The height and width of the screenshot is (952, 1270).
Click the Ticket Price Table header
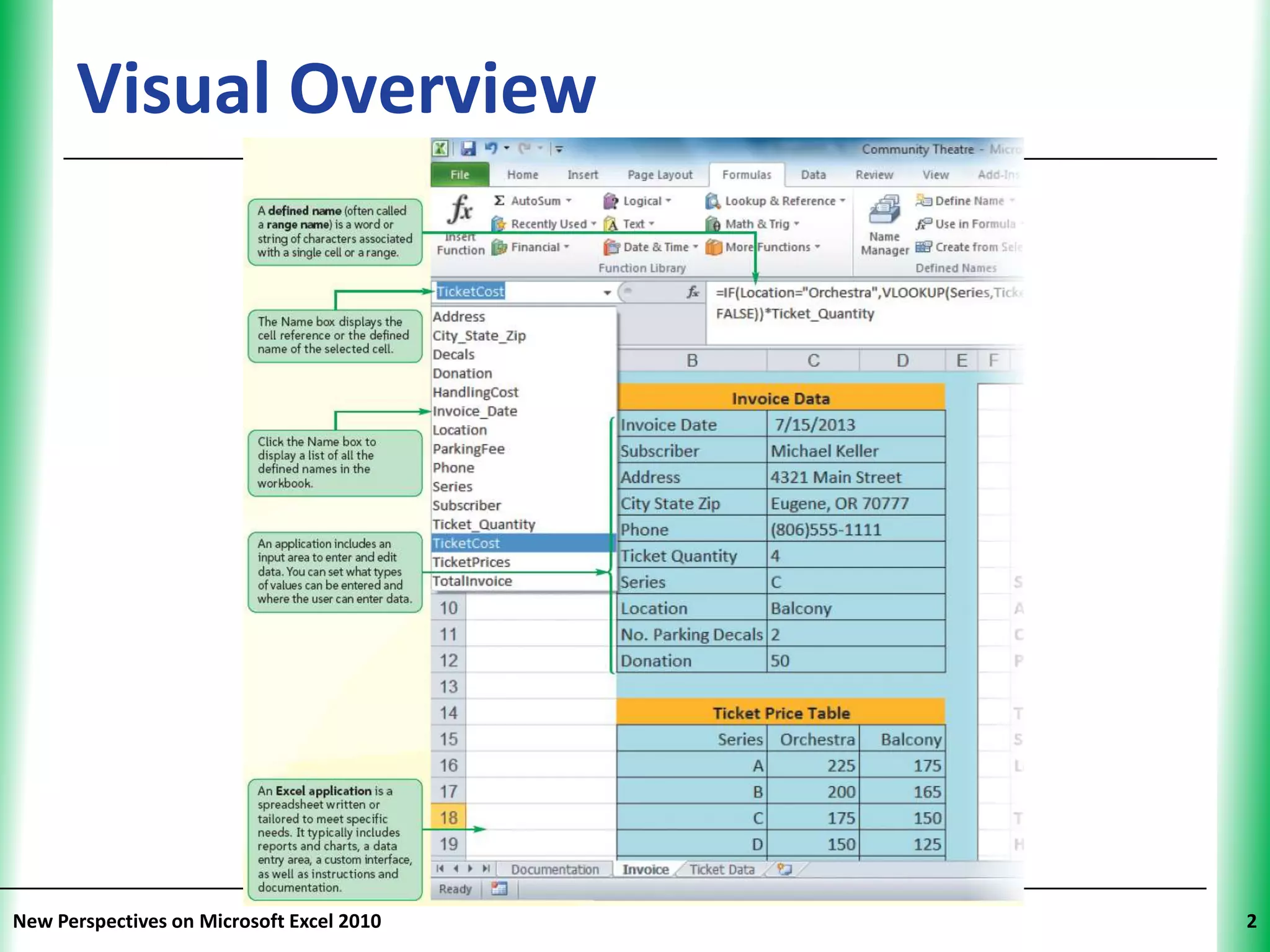point(781,713)
